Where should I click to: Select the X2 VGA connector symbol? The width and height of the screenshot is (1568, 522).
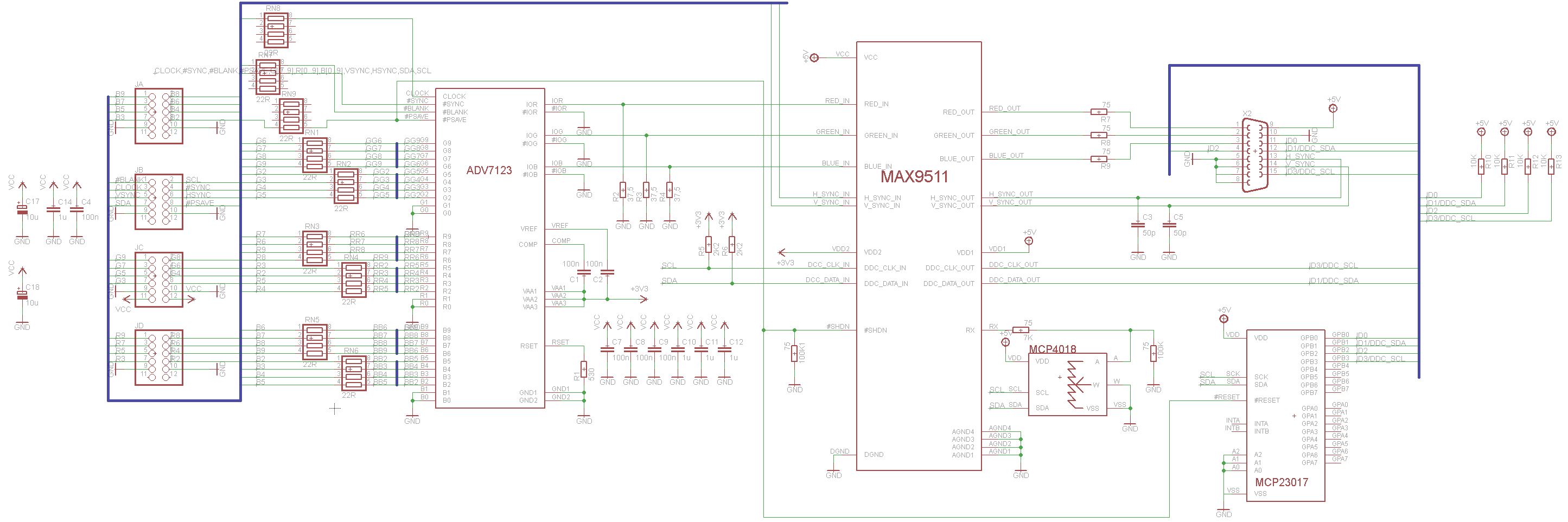(1255, 155)
